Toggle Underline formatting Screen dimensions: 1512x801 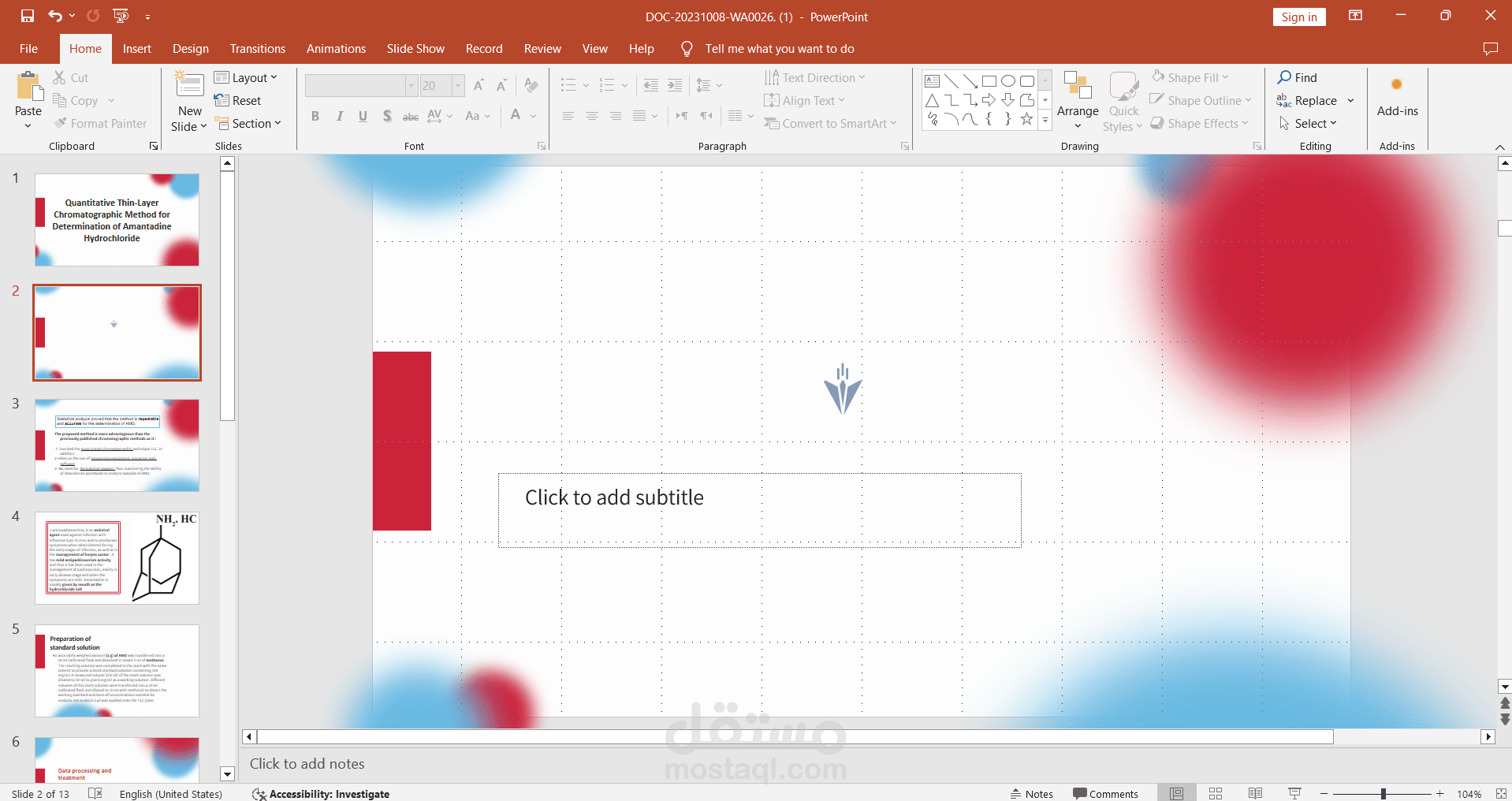coord(363,116)
